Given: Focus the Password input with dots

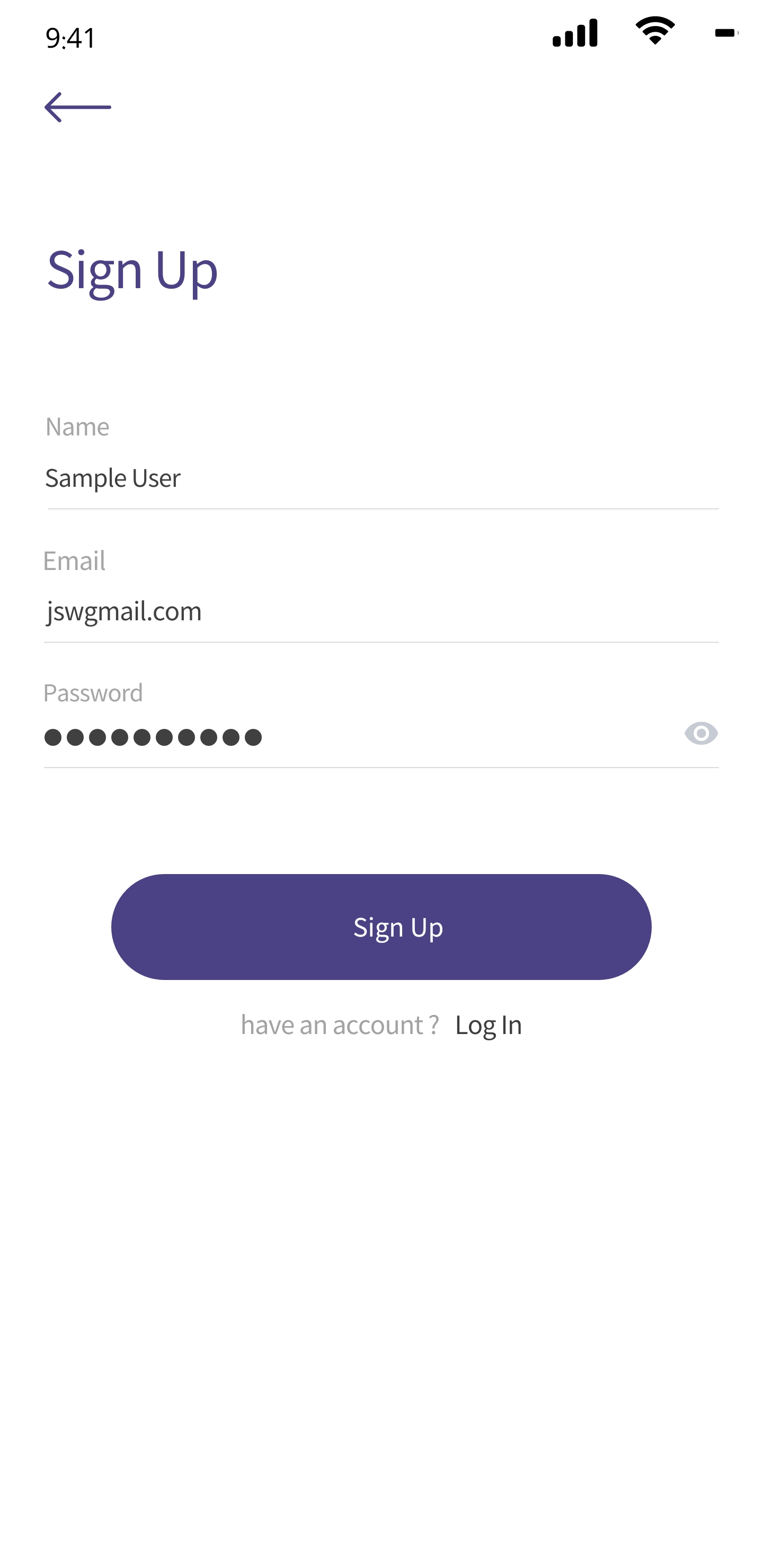Looking at the screenshot, I should point(244,736).
